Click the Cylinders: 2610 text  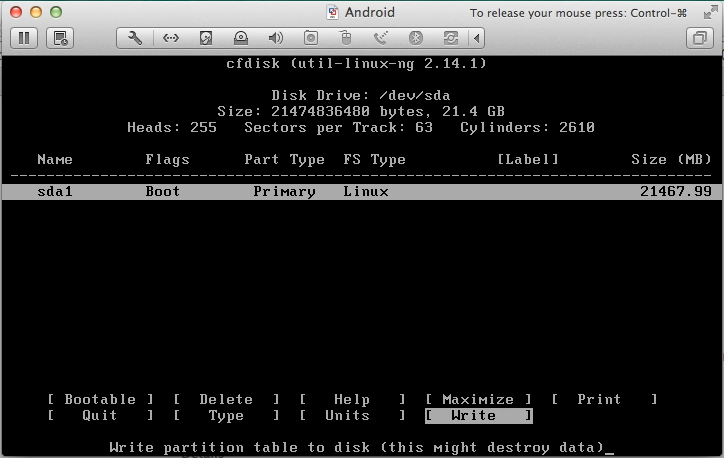(527, 127)
